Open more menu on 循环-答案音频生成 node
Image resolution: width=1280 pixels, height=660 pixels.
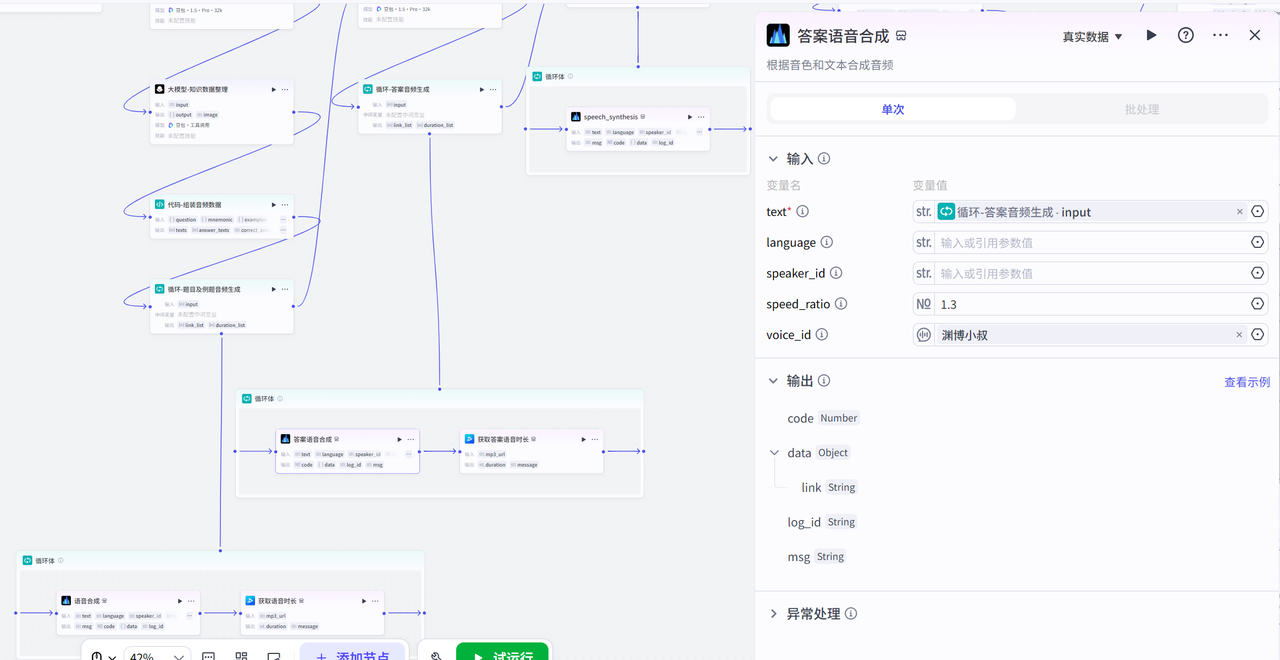[x=493, y=89]
